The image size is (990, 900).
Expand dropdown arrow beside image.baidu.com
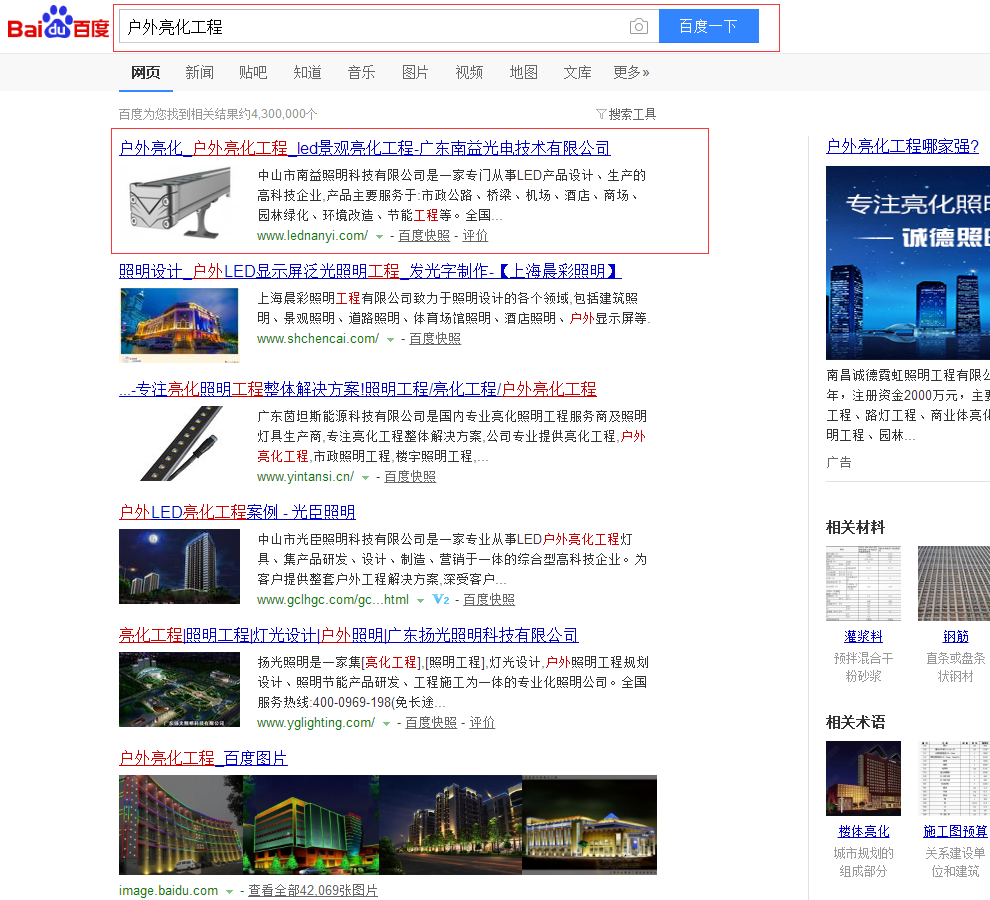(x=230, y=891)
